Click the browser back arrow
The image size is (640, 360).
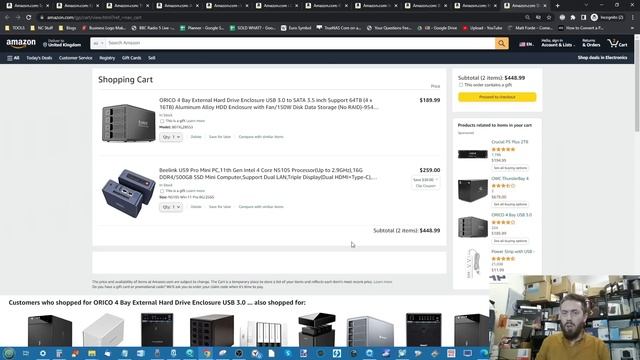(x=7, y=18)
